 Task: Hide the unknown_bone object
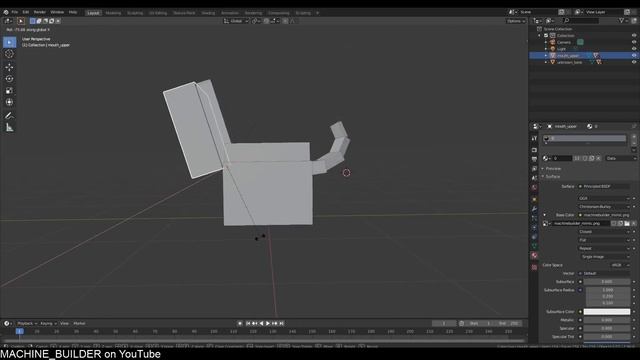click(634, 62)
